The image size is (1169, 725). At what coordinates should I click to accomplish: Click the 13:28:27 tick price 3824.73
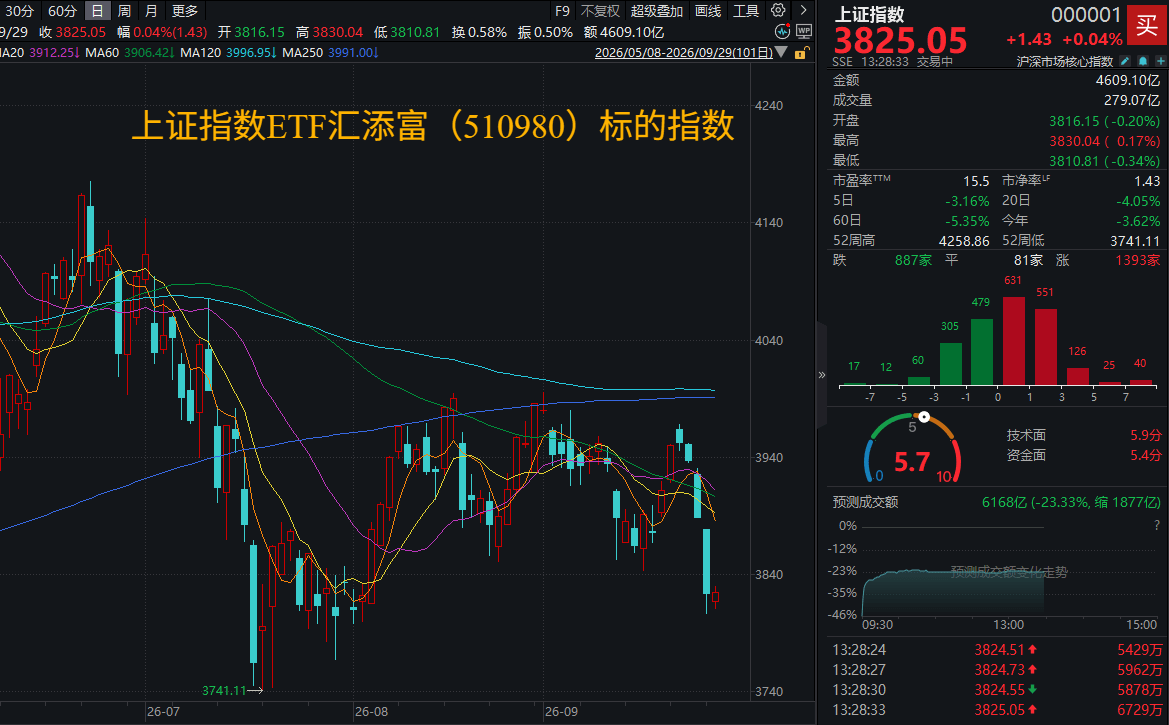coord(999,670)
